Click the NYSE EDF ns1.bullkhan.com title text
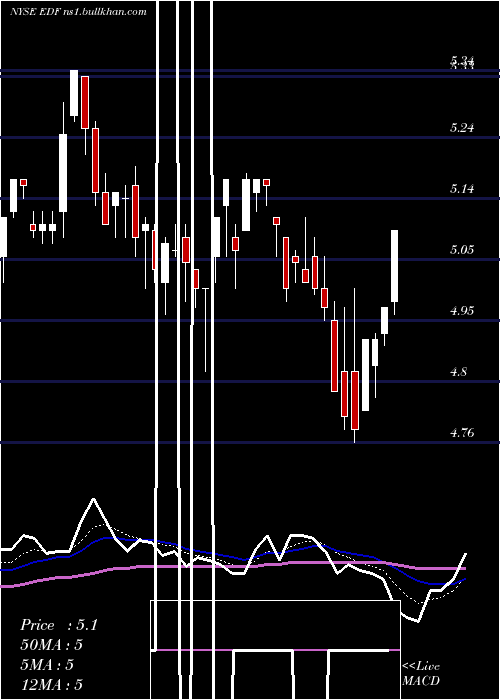This screenshot has height=700, width=500. [x=78, y=11]
